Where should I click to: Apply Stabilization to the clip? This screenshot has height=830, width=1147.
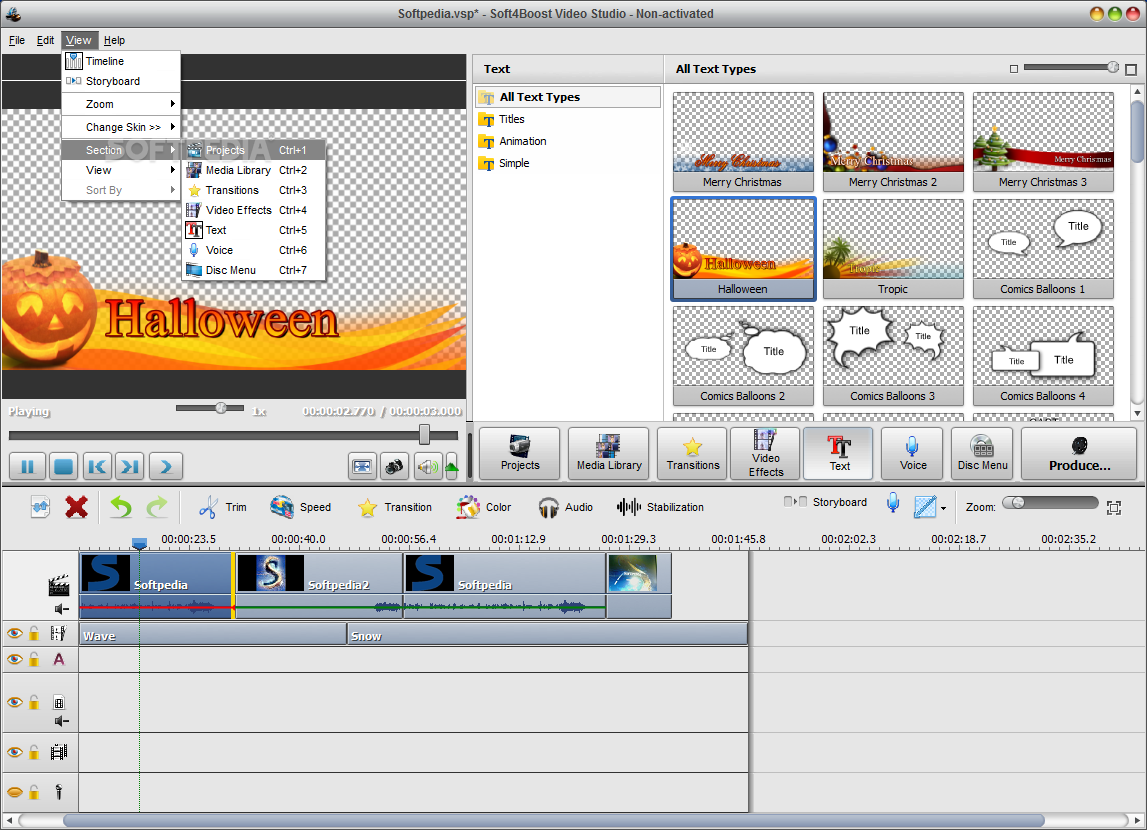pos(661,507)
